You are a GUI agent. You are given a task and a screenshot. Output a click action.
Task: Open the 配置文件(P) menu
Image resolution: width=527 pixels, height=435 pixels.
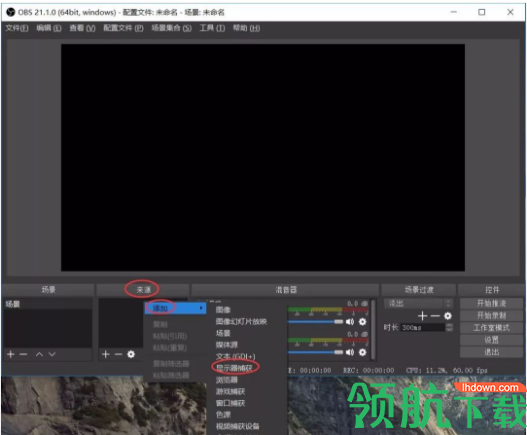(x=123, y=28)
